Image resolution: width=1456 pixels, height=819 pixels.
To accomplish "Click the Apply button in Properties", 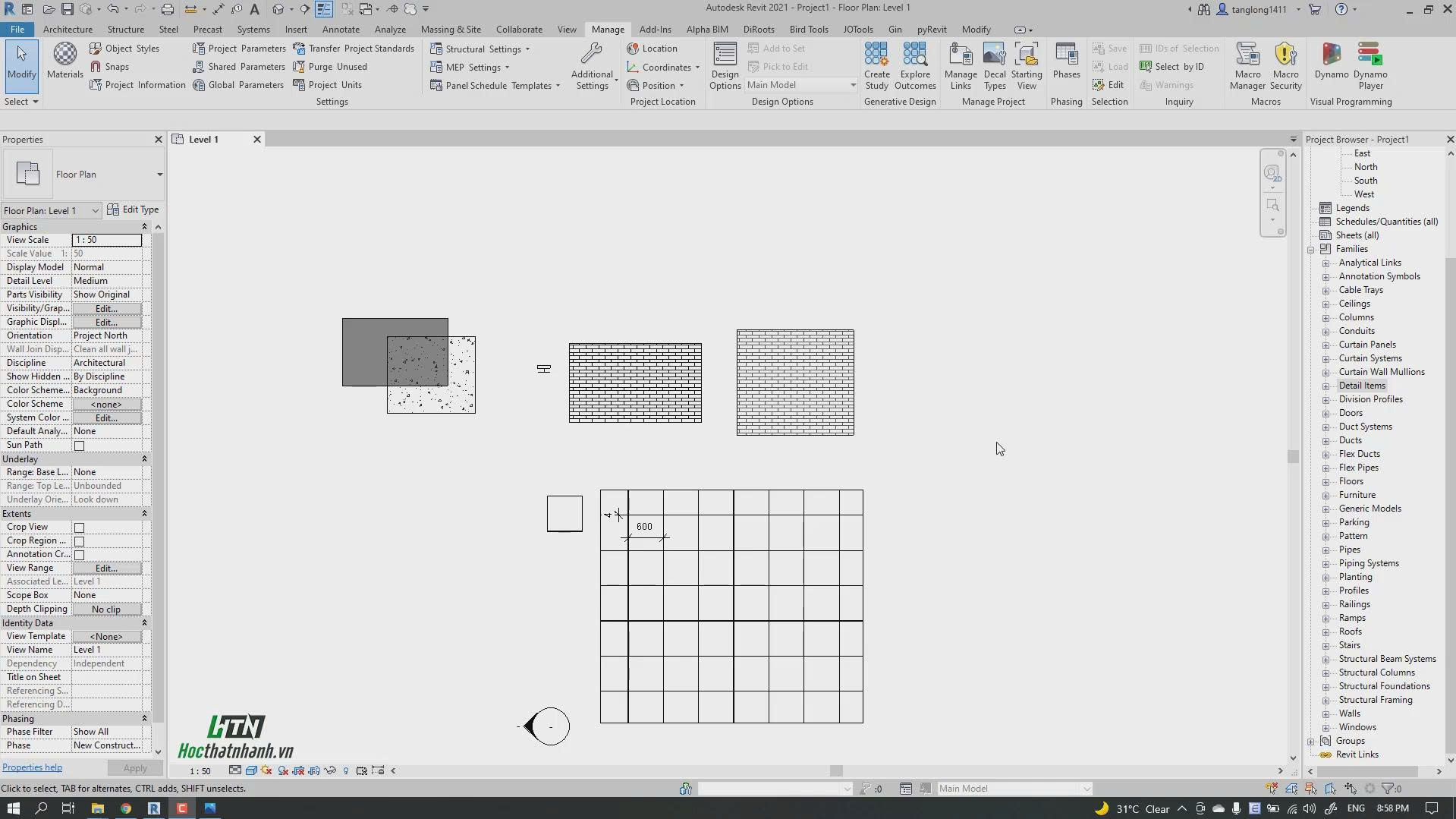I will tap(135, 767).
